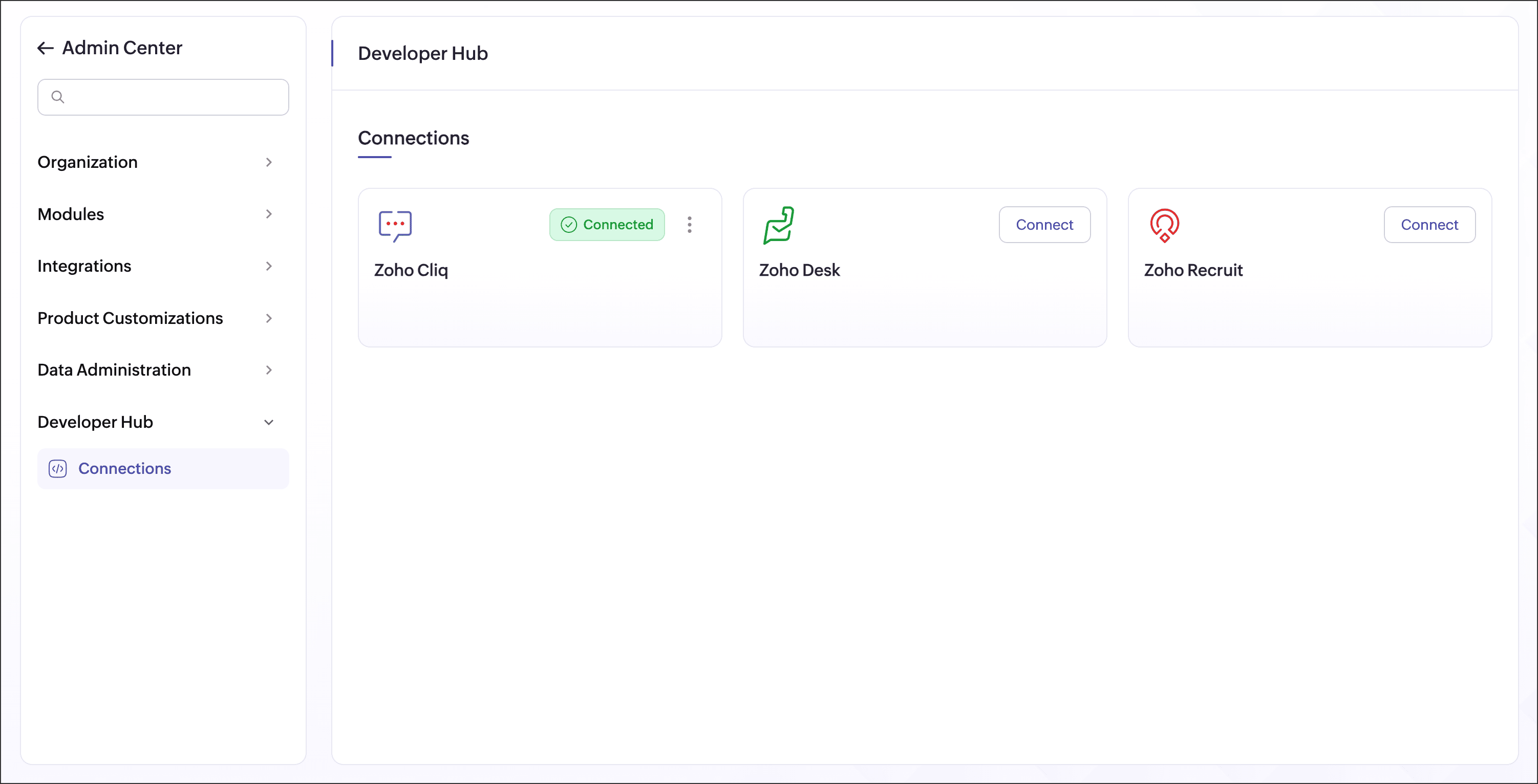Click the Zoho Desk card title

(799, 270)
